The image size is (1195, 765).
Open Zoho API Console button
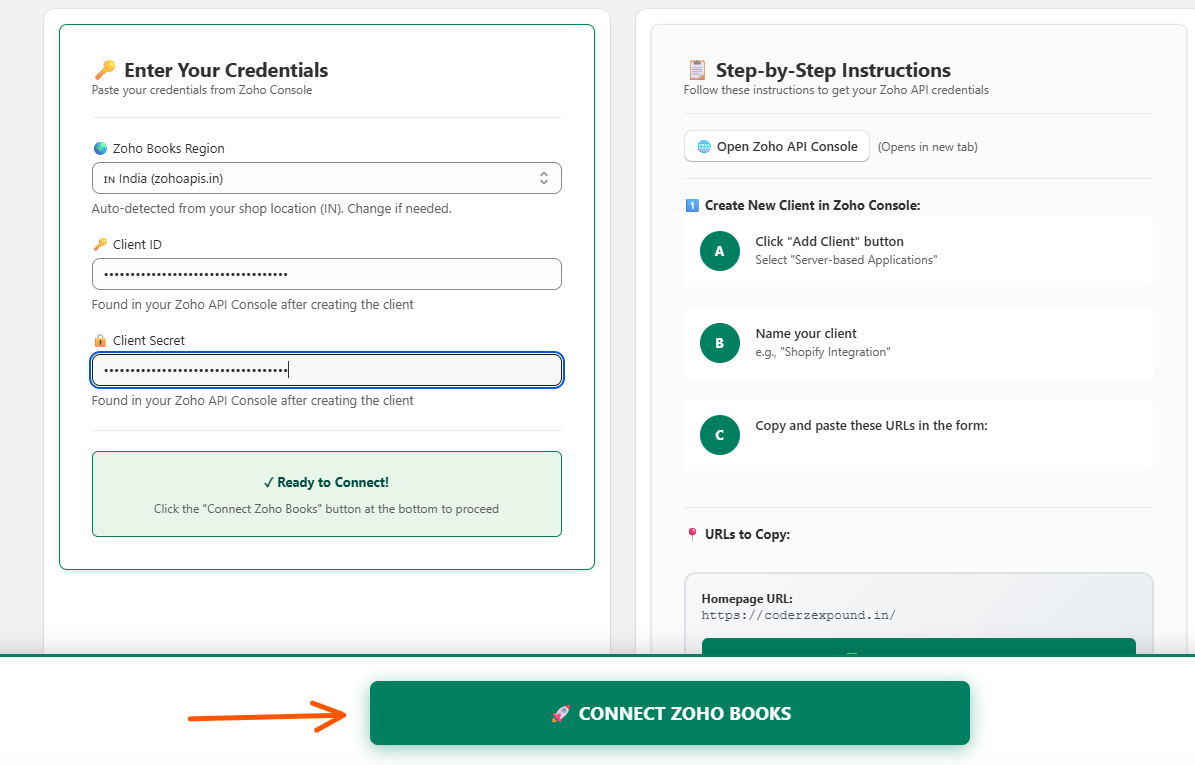click(776, 146)
